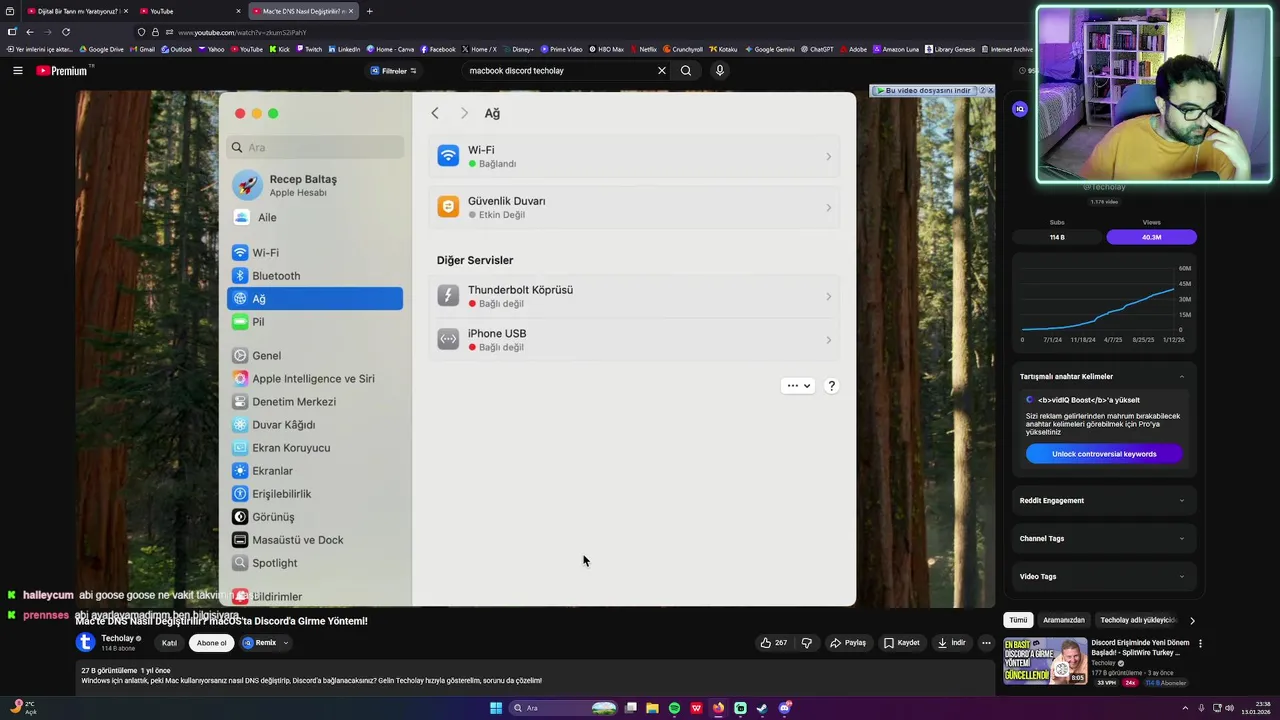
Task: Click the YouTube search text field
Action: point(558,71)
